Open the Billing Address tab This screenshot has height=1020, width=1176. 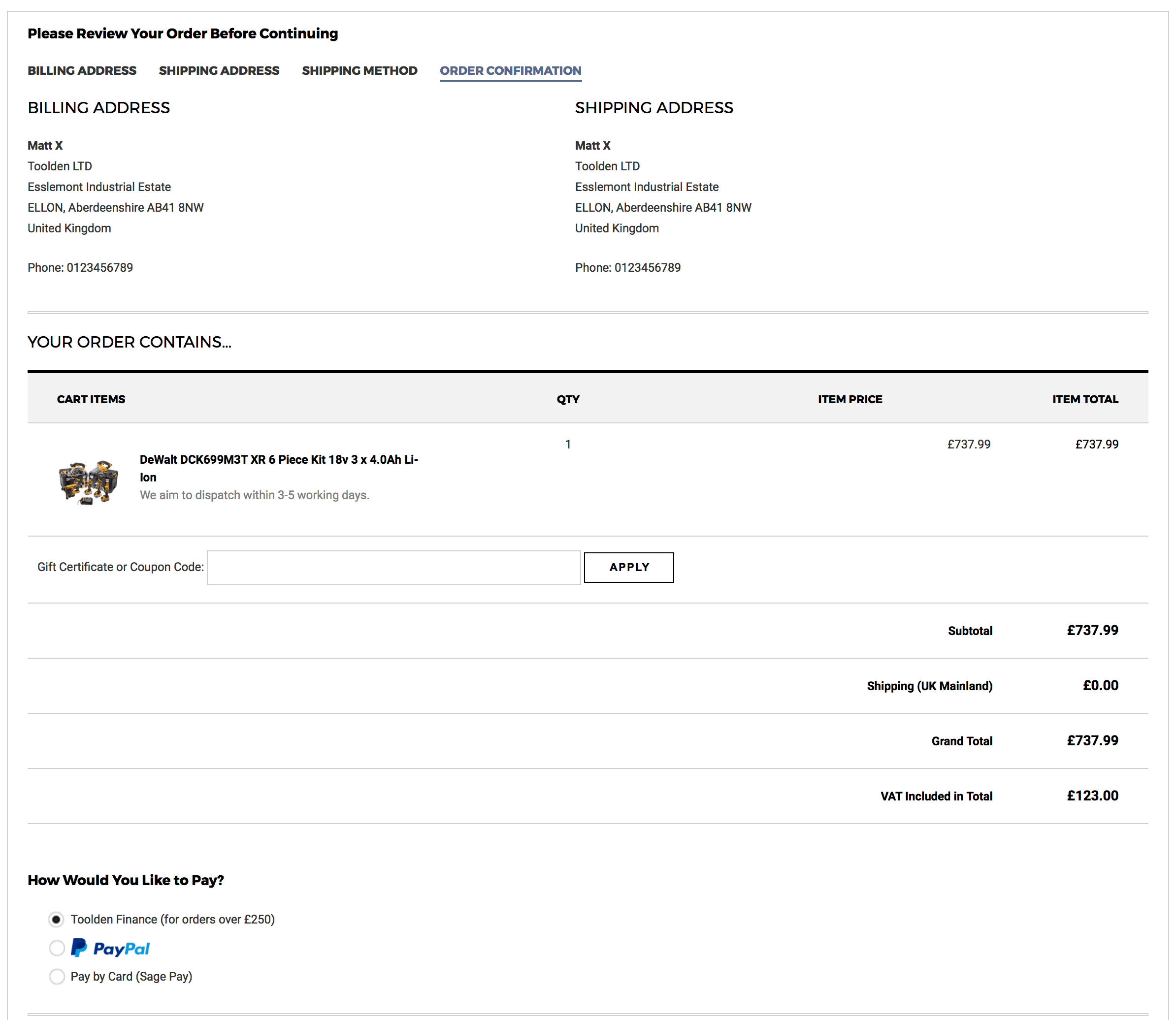click(82, 70)
